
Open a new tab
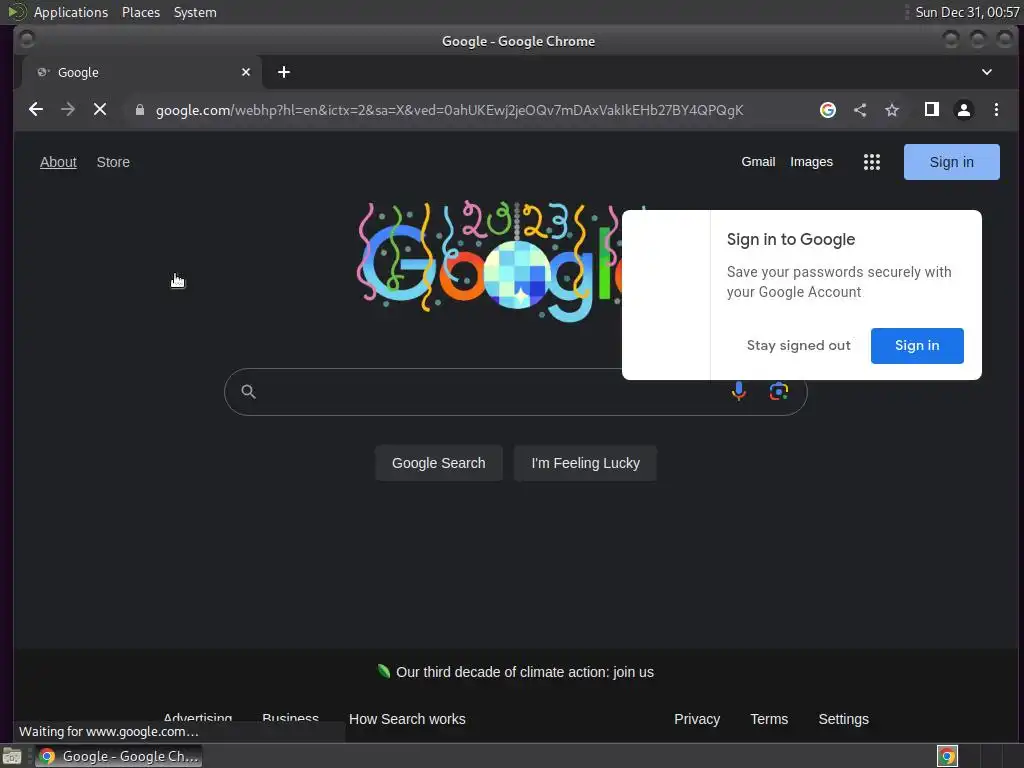(x=283, y=72)
